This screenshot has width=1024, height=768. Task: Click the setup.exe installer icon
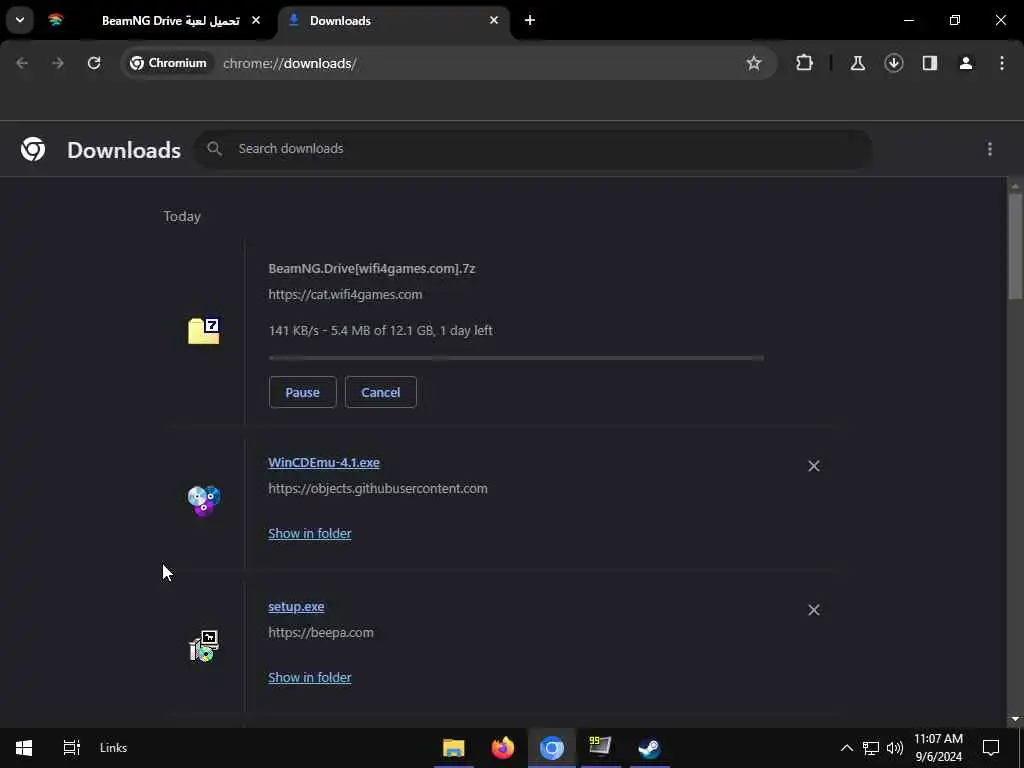(204, 646)
